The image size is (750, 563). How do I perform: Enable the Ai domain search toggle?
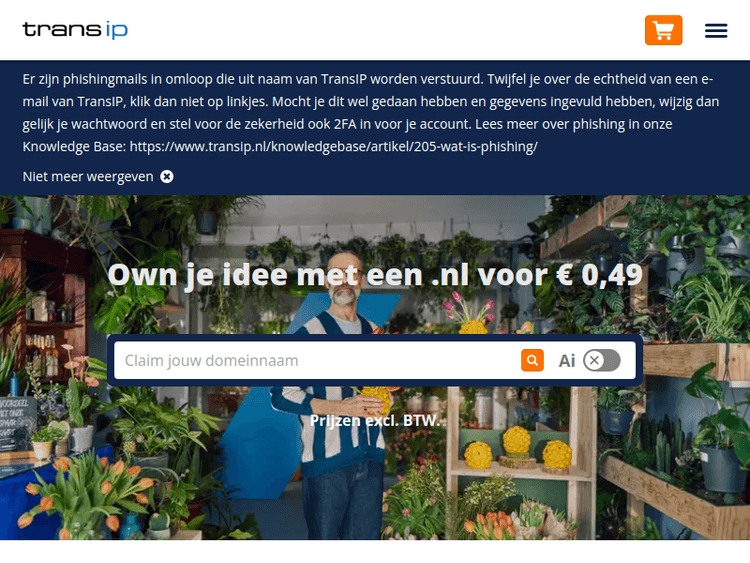(x=602, y=360)
